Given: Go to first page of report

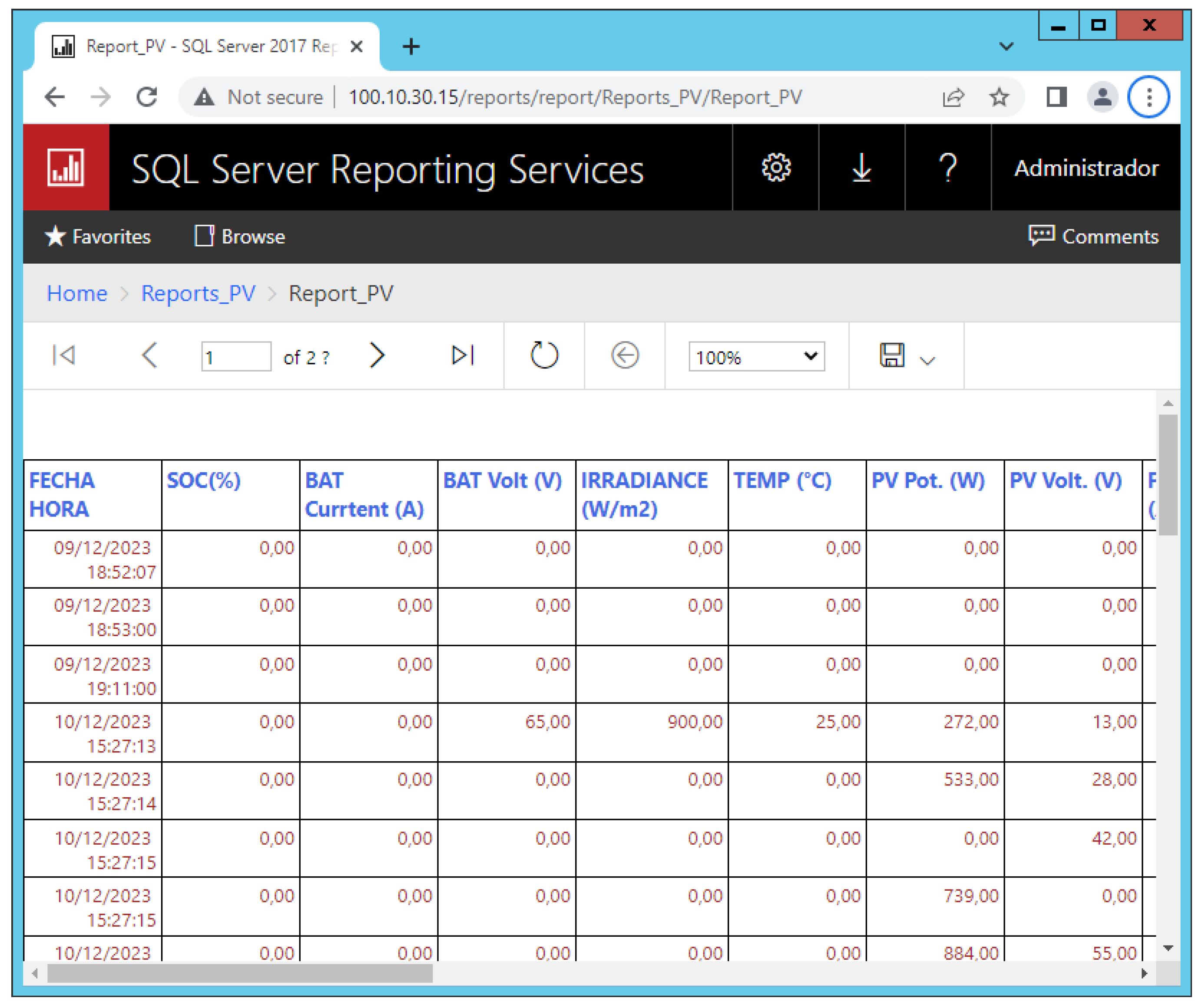Looking at the screenshot, I should pos(63,355).
